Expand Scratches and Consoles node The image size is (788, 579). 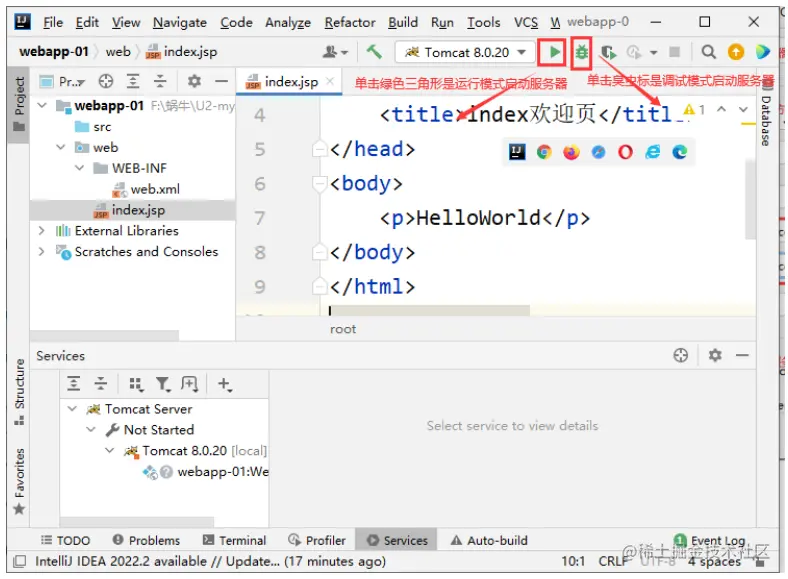coord(42,251)
